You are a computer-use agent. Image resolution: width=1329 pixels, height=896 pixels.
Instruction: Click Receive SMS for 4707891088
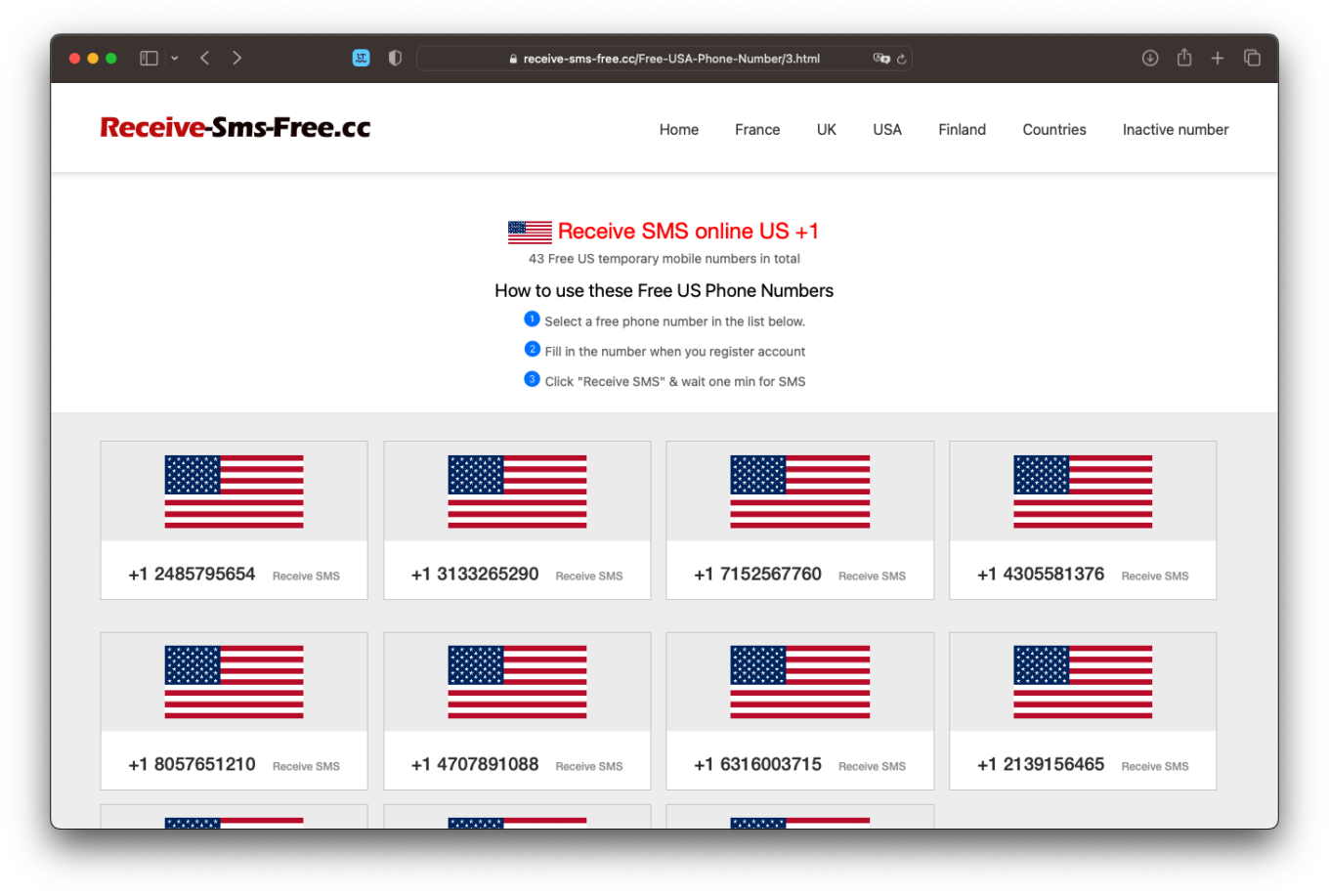coord(589,767)
